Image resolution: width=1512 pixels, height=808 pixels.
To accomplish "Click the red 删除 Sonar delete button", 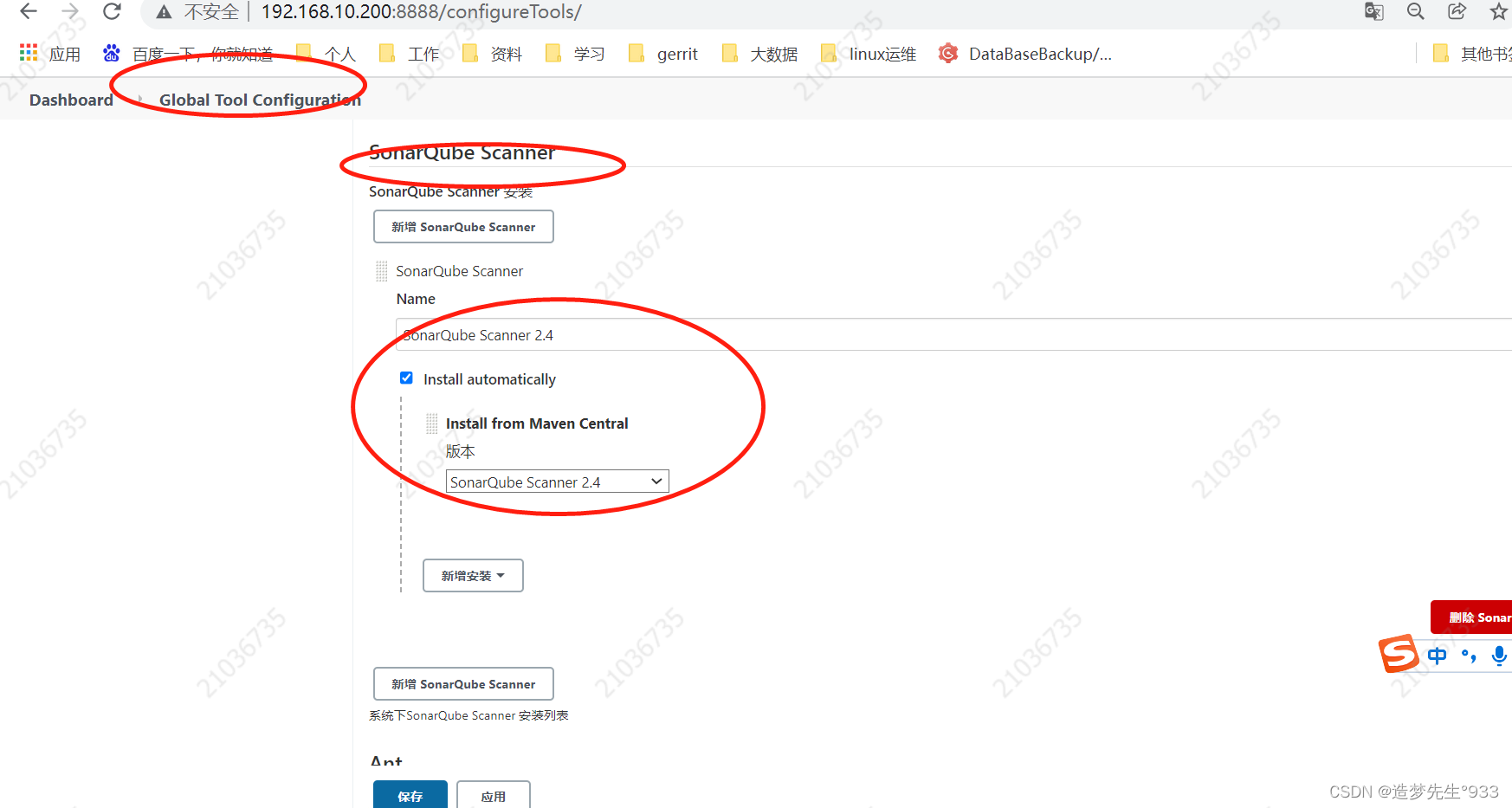I will click(1471, 617).
